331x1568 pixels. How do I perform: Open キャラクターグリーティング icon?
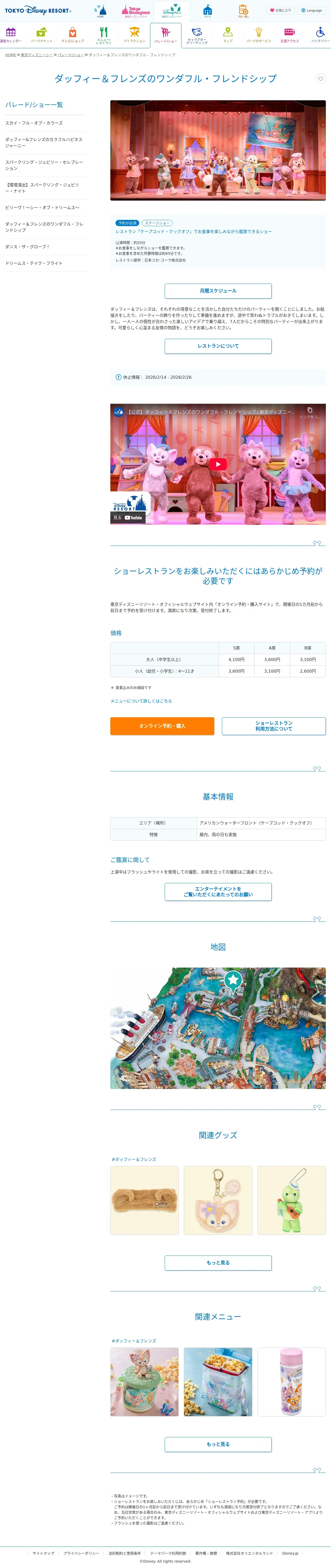coord(196,35)
